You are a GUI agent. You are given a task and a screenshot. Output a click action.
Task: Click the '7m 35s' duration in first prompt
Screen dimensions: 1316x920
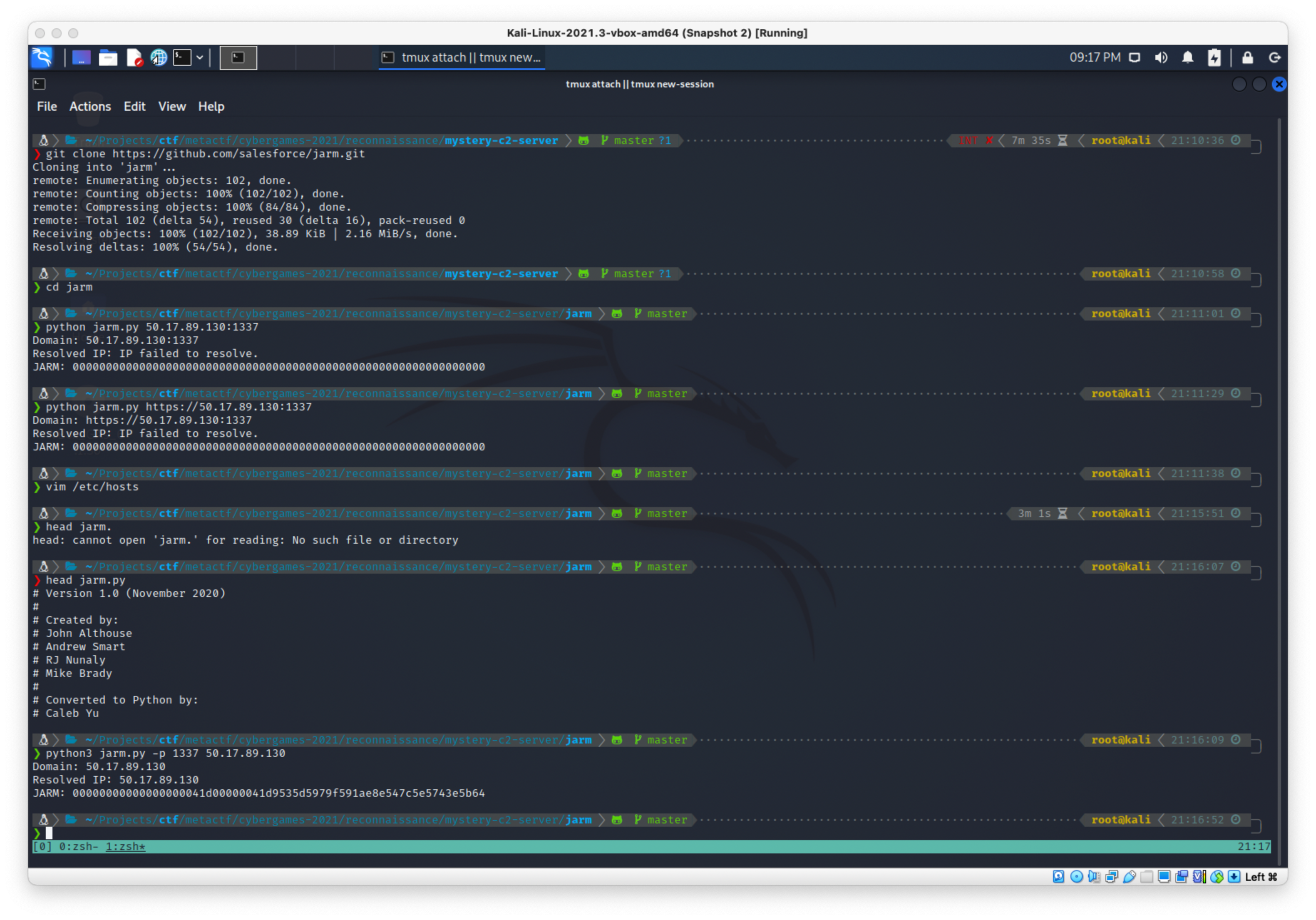(1030, 140)
